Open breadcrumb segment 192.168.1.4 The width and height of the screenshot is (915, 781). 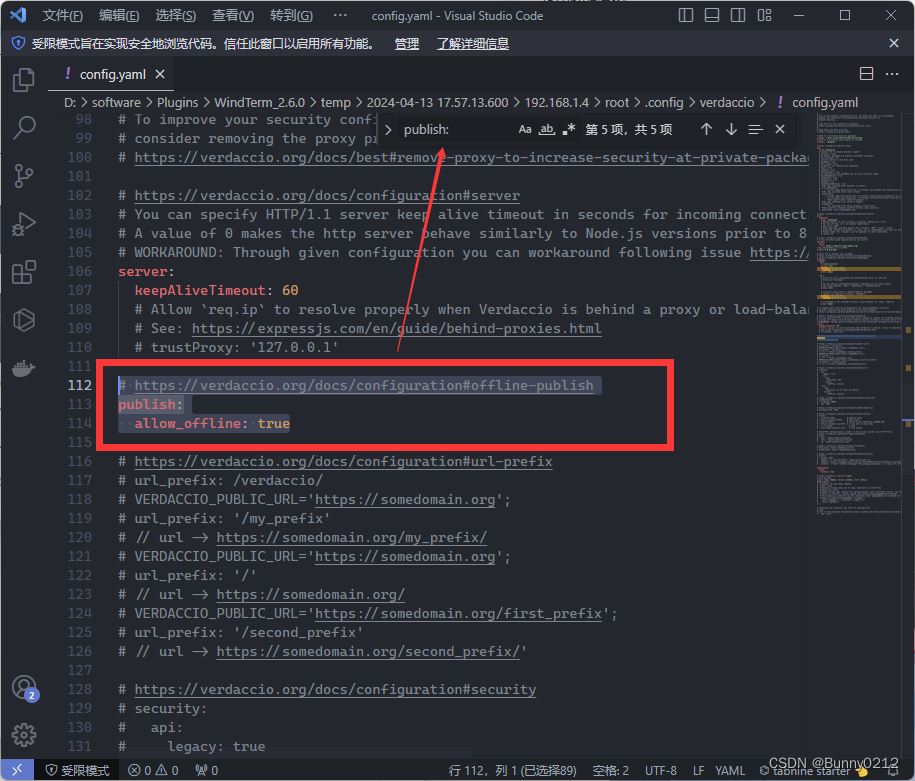coord(557,103)
